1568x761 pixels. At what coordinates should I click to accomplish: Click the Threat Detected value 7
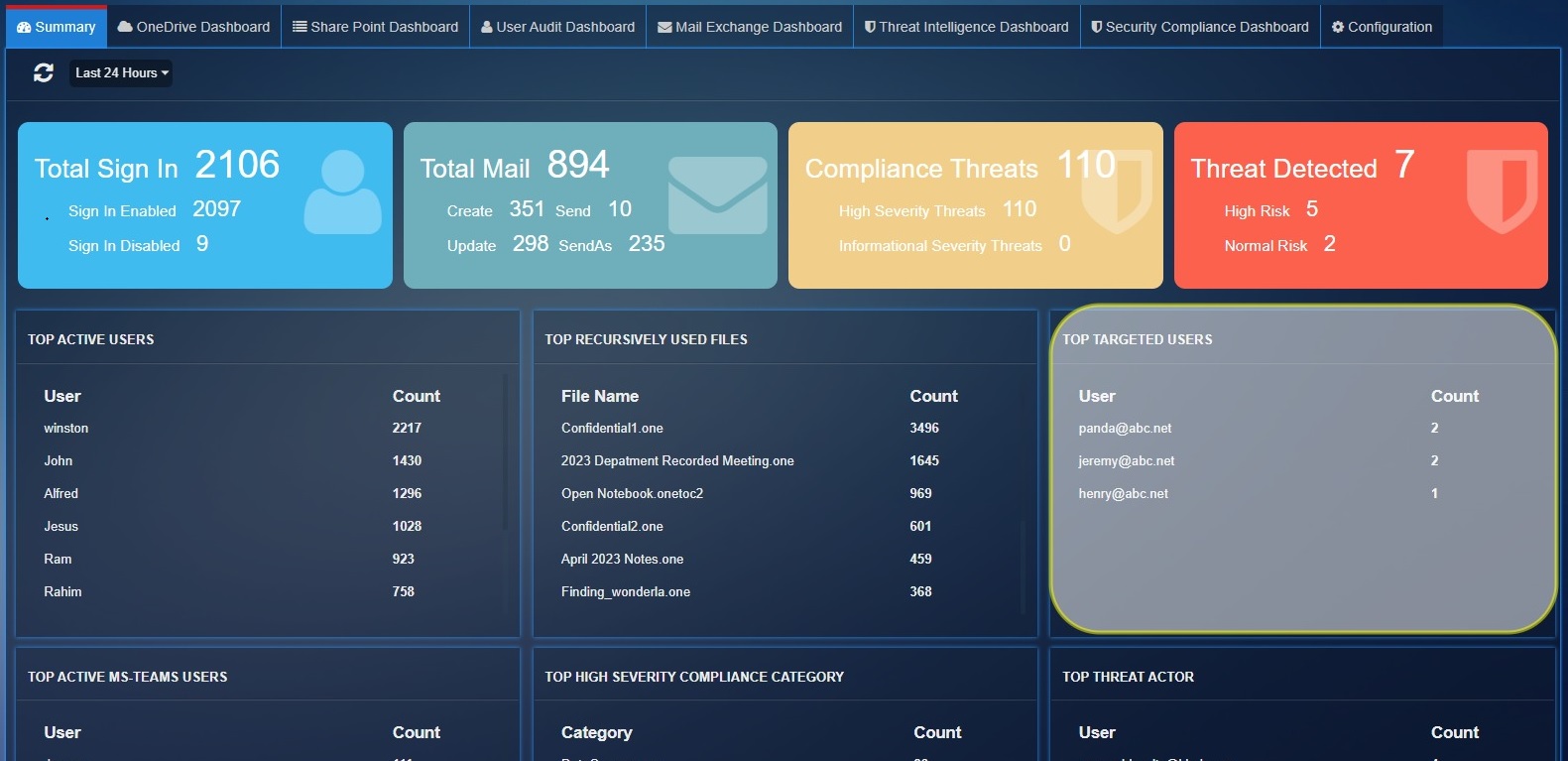click(1404, 165)
